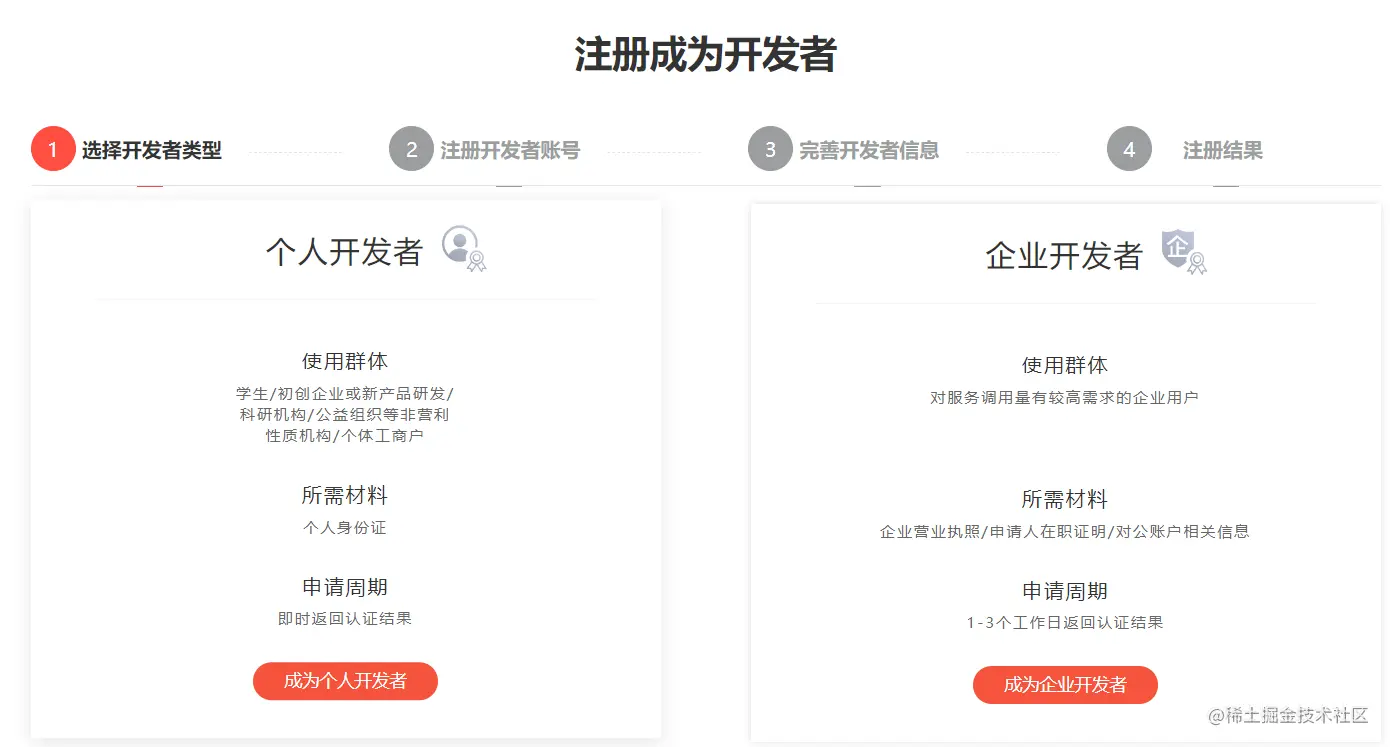Select the 选择开发者类型 step label

[152, 151]
